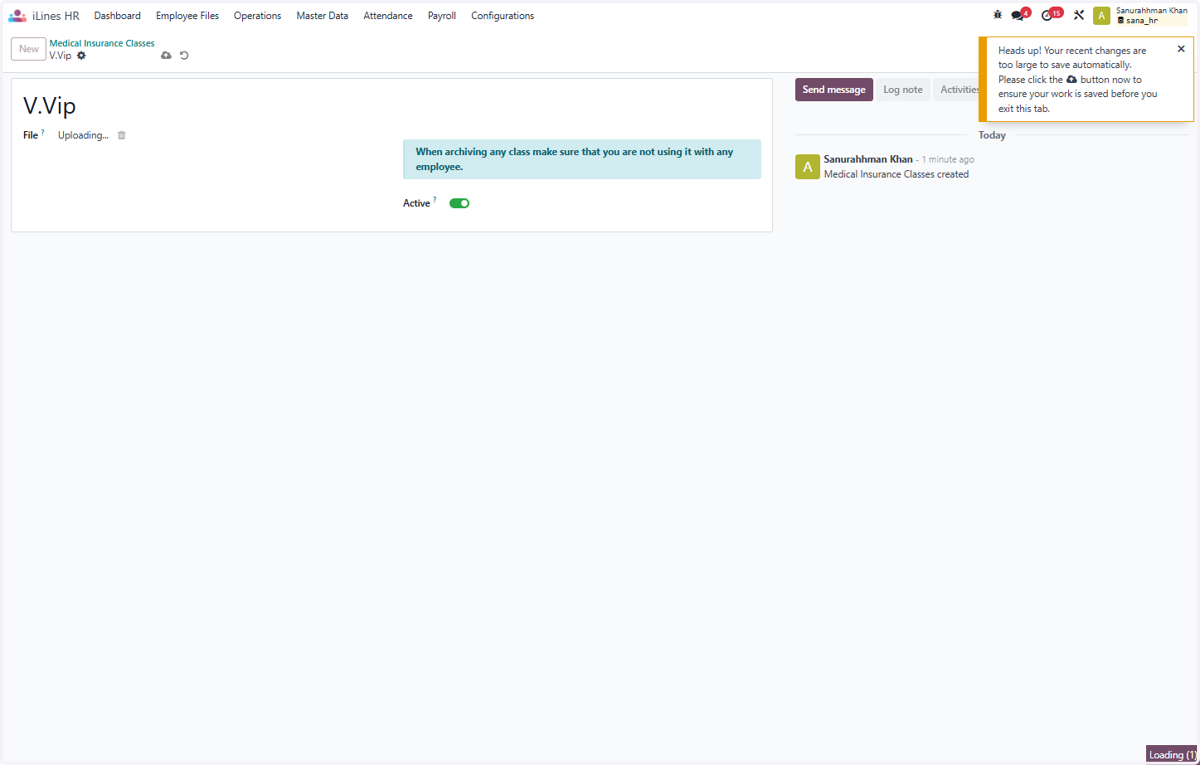Click the Log note button
This screenshot has height=765, width=1200.
click(x=903, y=90)
